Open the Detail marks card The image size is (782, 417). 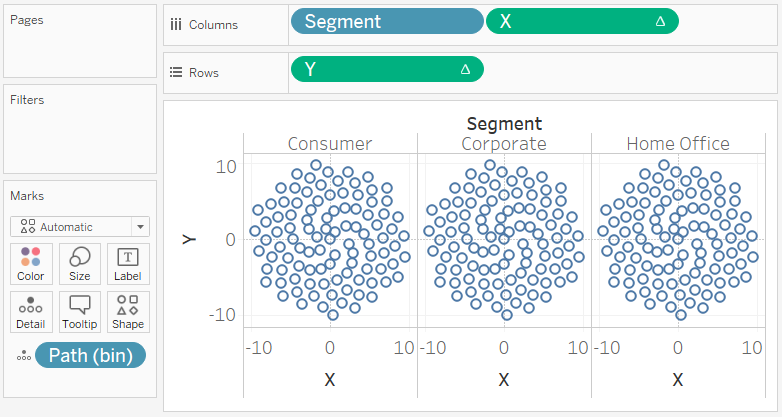tap(31, 312)
